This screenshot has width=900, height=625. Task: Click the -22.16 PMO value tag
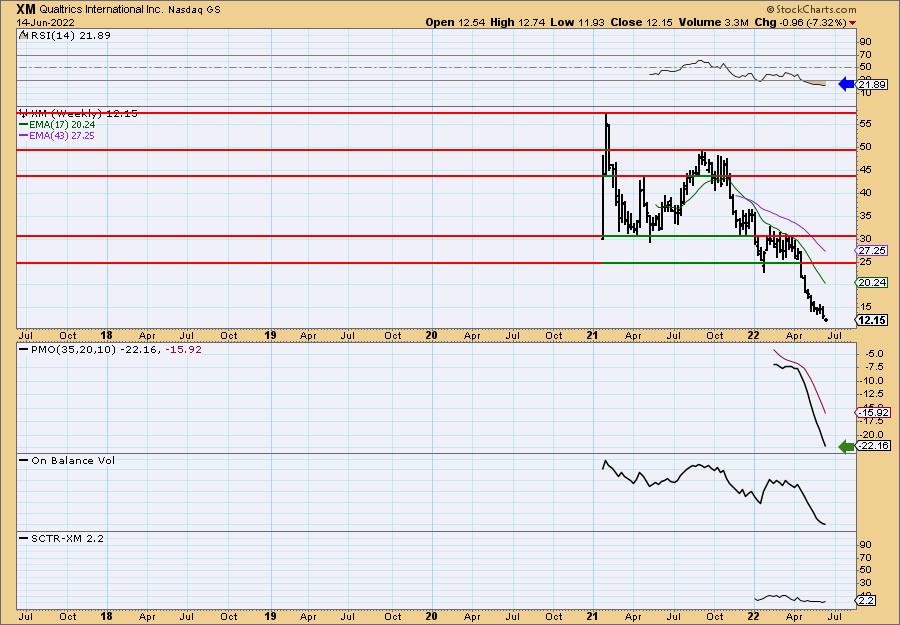[x=873, y=446]
